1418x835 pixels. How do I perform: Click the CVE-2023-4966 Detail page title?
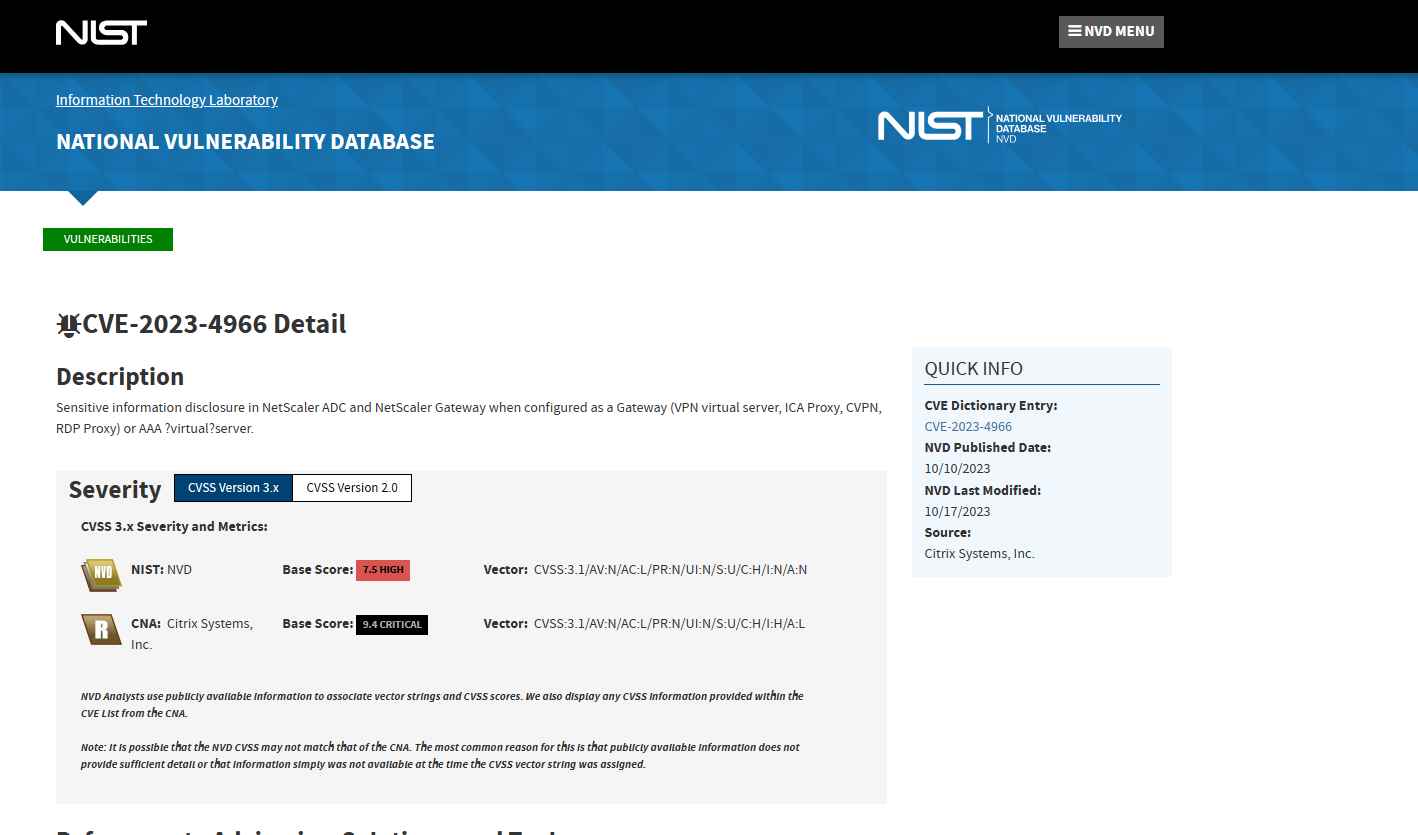tap(215, 324)
